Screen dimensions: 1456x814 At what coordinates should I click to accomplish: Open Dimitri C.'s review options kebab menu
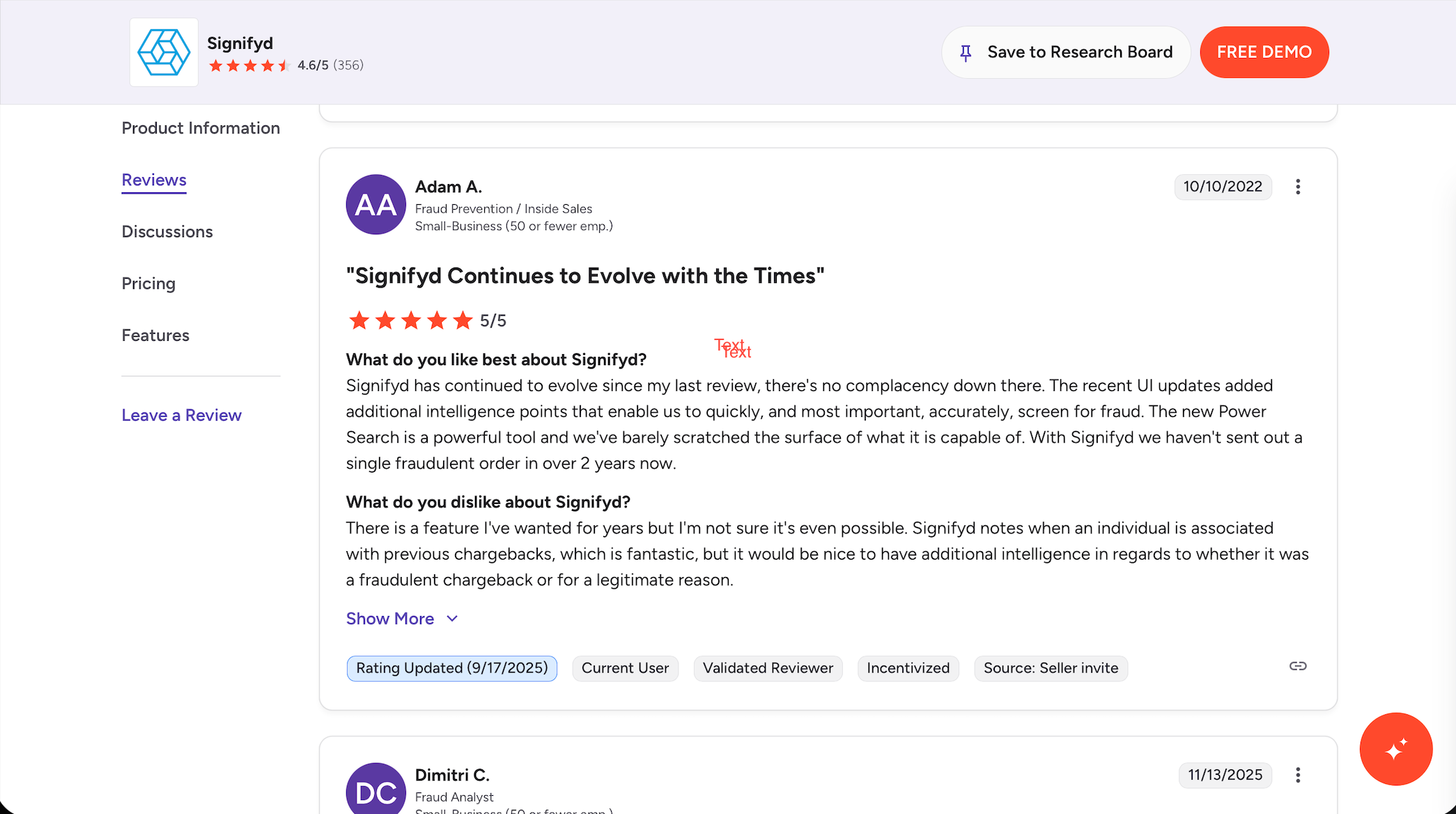click(x=1297, y=775)
